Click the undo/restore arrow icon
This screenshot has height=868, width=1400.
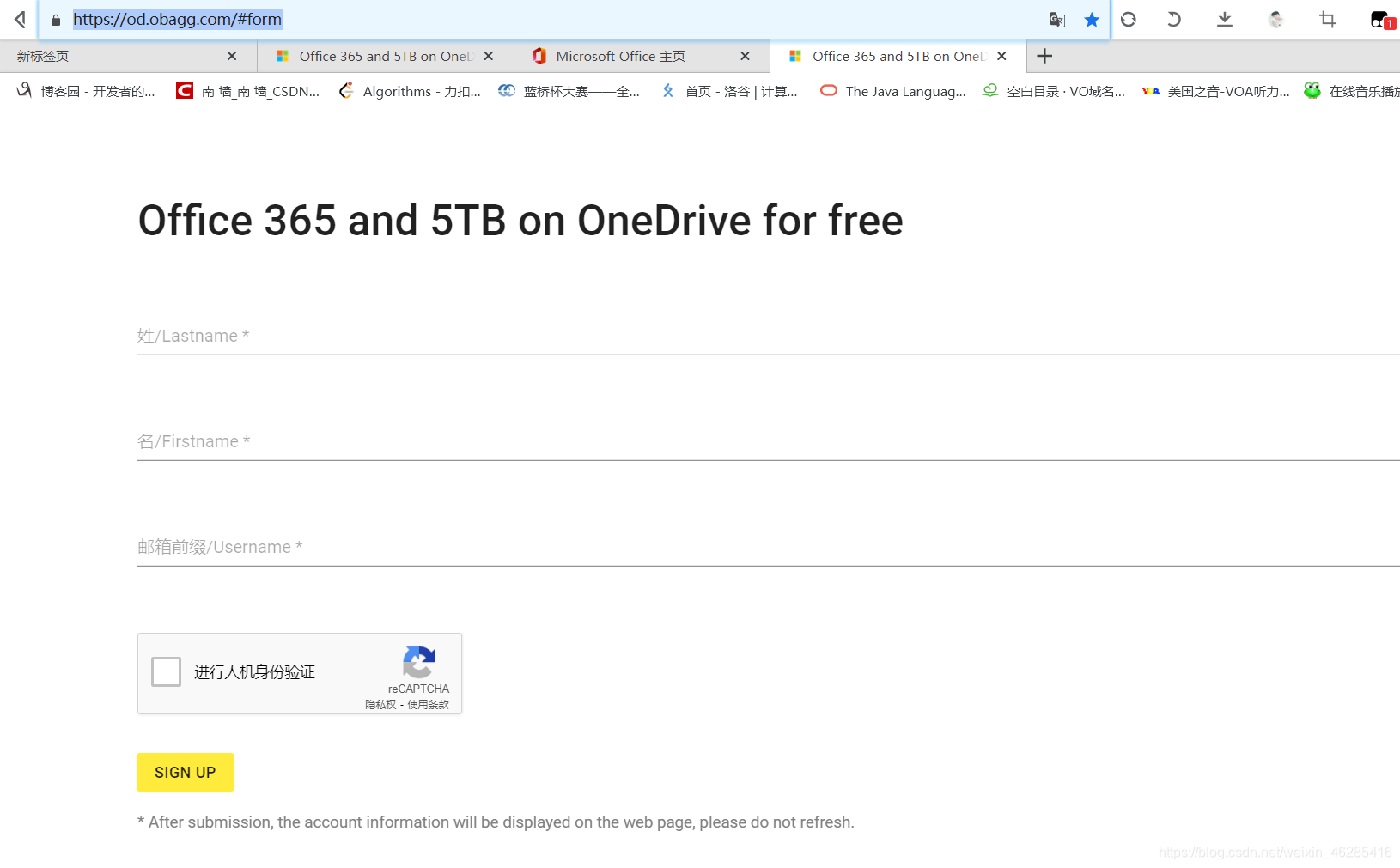point(1174,19)
